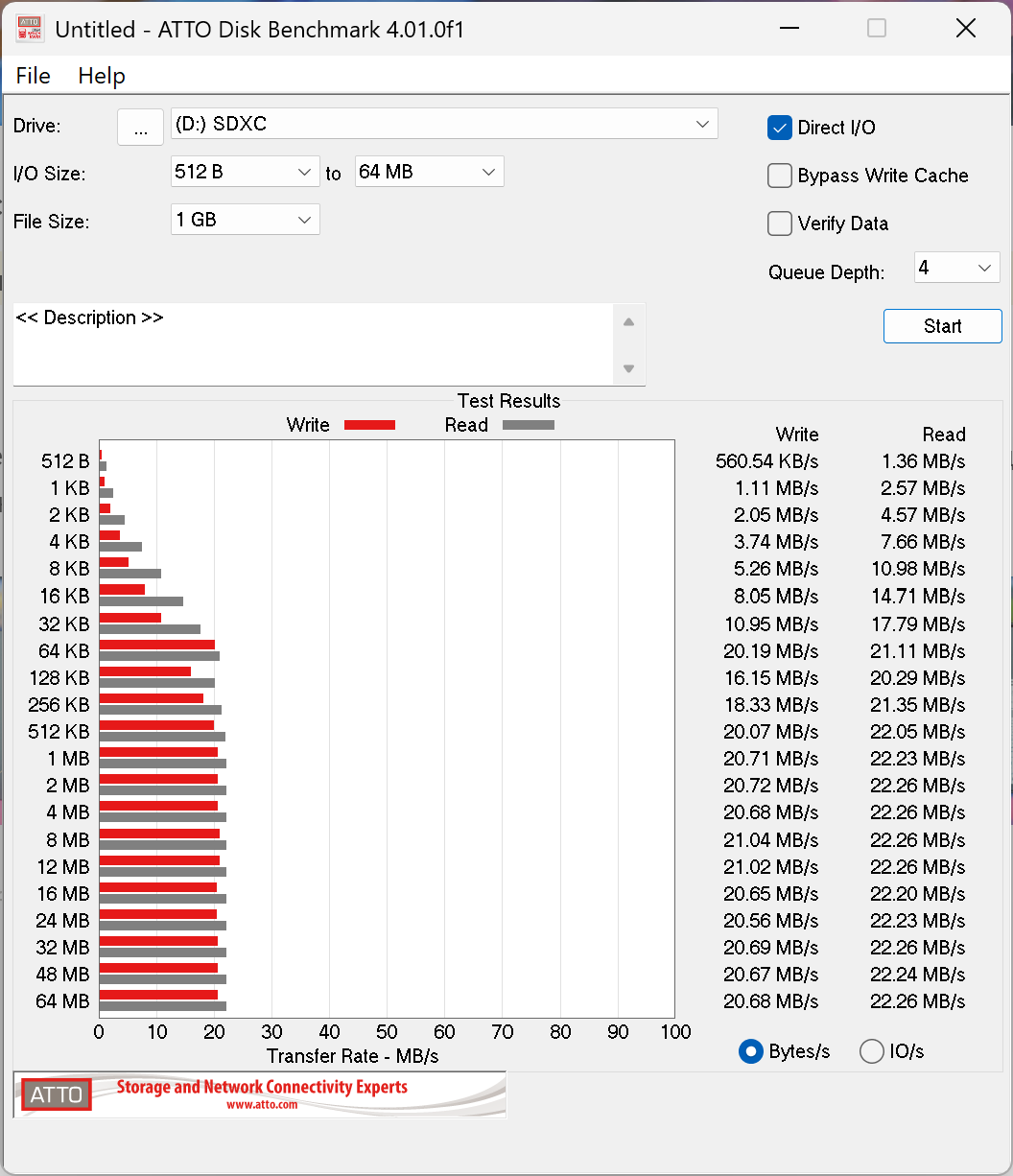Click the 1 MB row label
This screenshot has height=1176, width=1013.
(x=68, y=759)
